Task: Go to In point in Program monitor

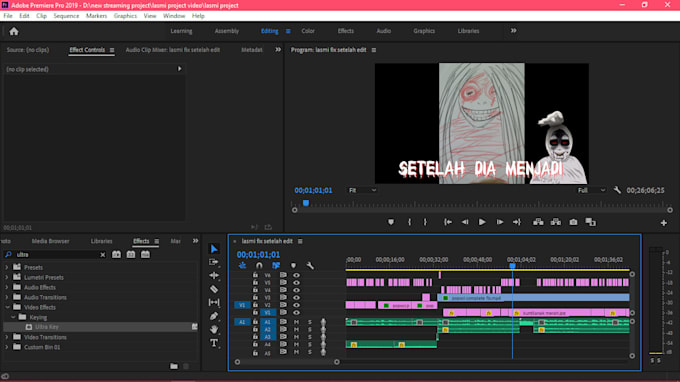Action: point(448,222)
